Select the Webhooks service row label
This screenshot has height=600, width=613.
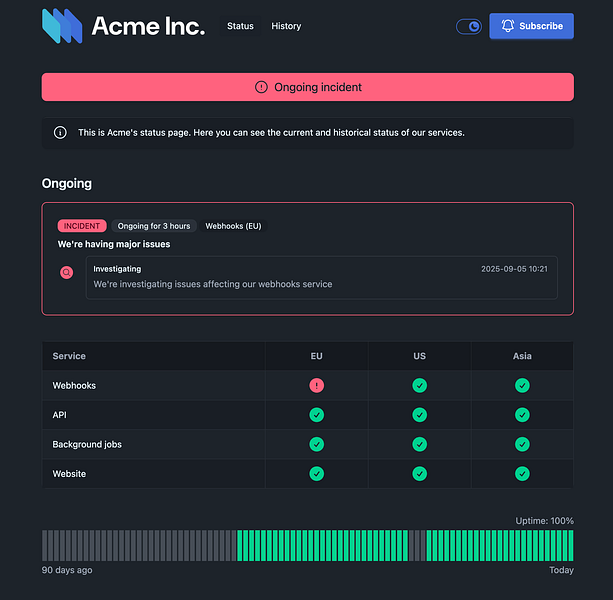pos(74,385)
